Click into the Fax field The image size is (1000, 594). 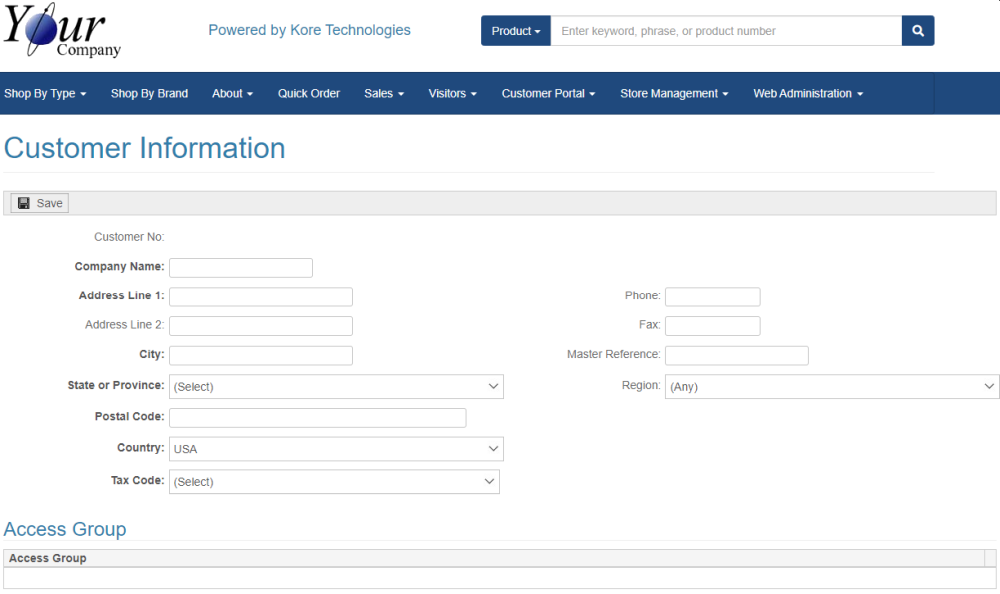712,326
